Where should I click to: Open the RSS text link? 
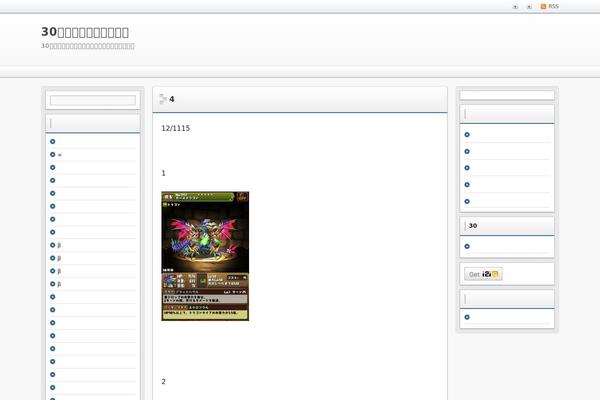pyautogui.click(x=553, y=7)
